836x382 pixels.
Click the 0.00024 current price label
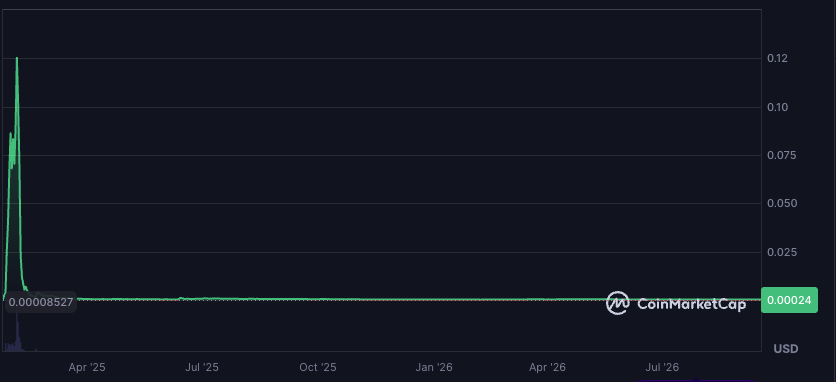789,300
